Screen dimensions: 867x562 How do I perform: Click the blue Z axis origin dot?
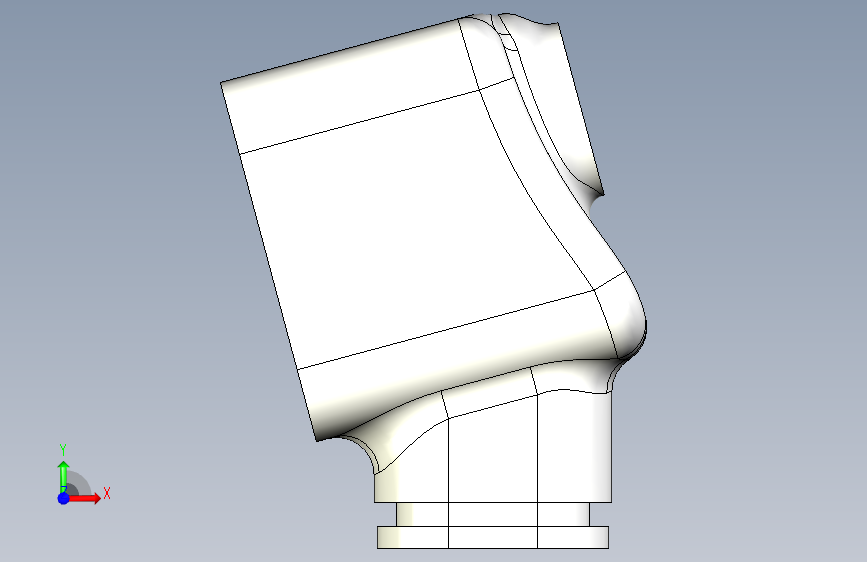tap(64, 498)
